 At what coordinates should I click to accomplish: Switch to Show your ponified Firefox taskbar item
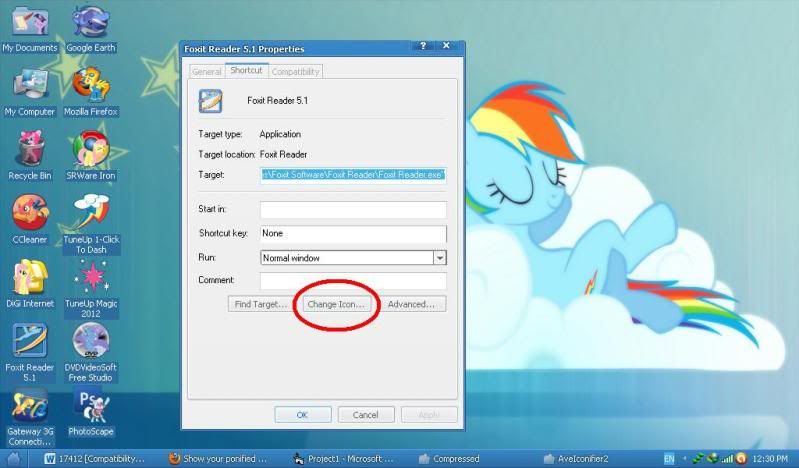tap(218, 459)
